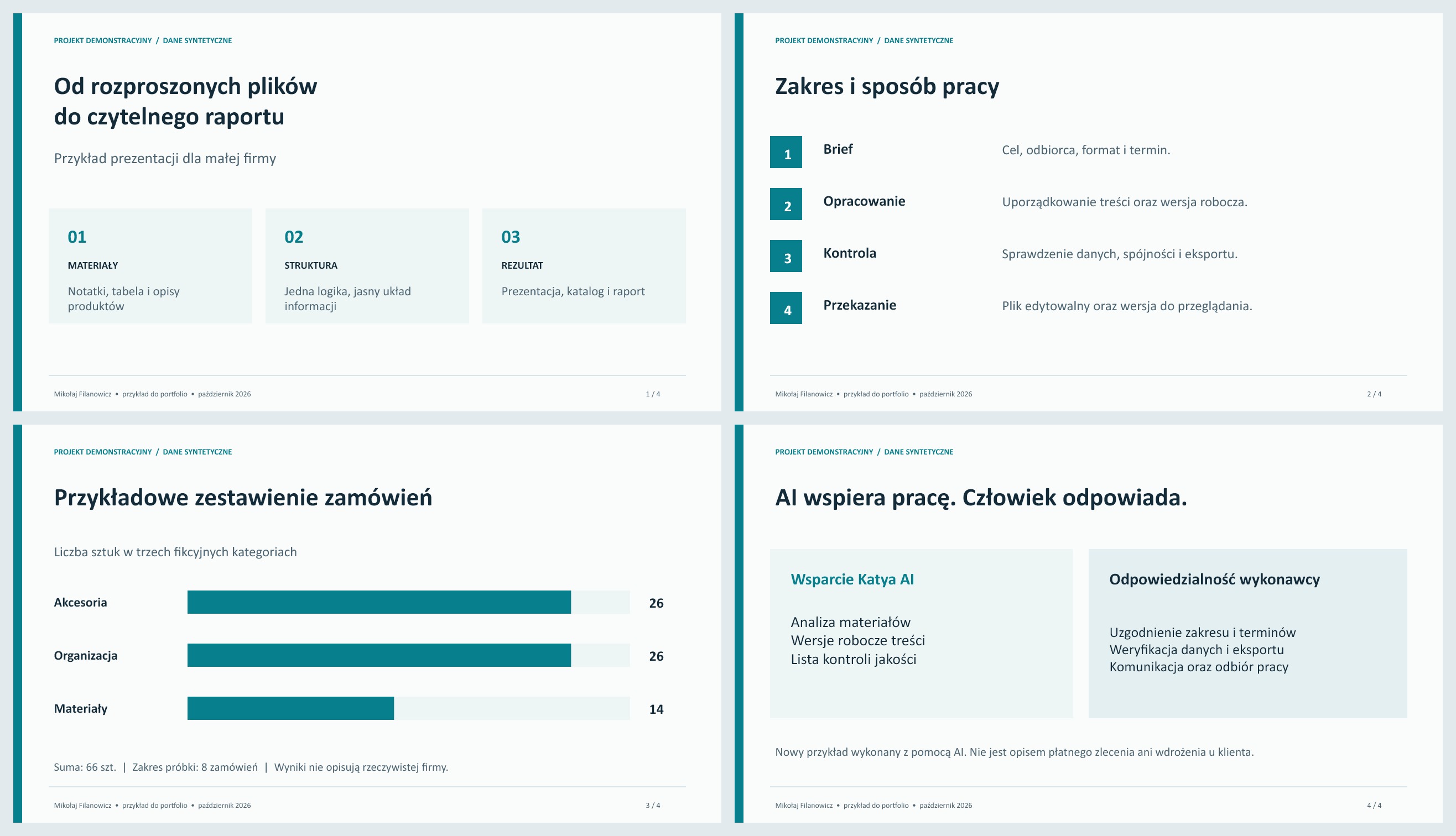Click the teal bar in the Materiały row
This screenshot has height=836, width=1456.
290,708
